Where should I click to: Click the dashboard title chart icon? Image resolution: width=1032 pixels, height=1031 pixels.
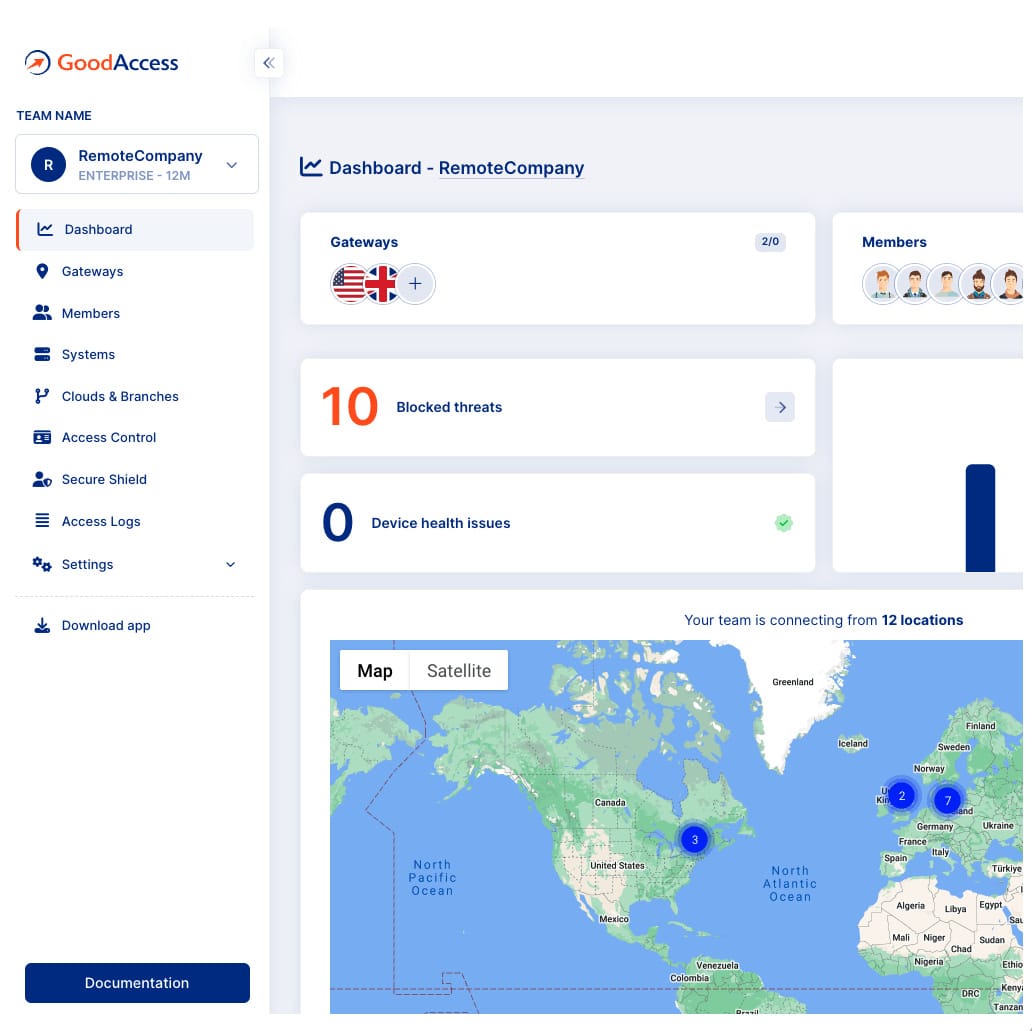click(x=311, y=167)
